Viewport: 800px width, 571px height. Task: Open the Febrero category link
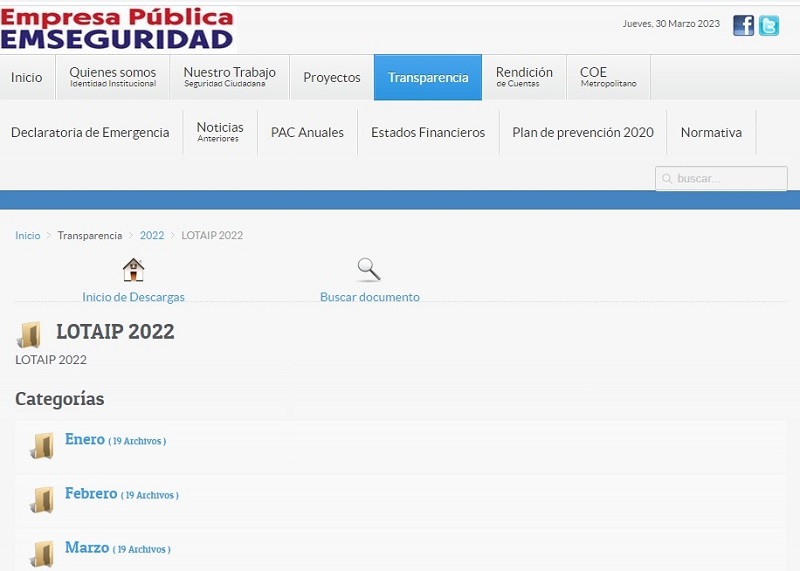[91, 493]
